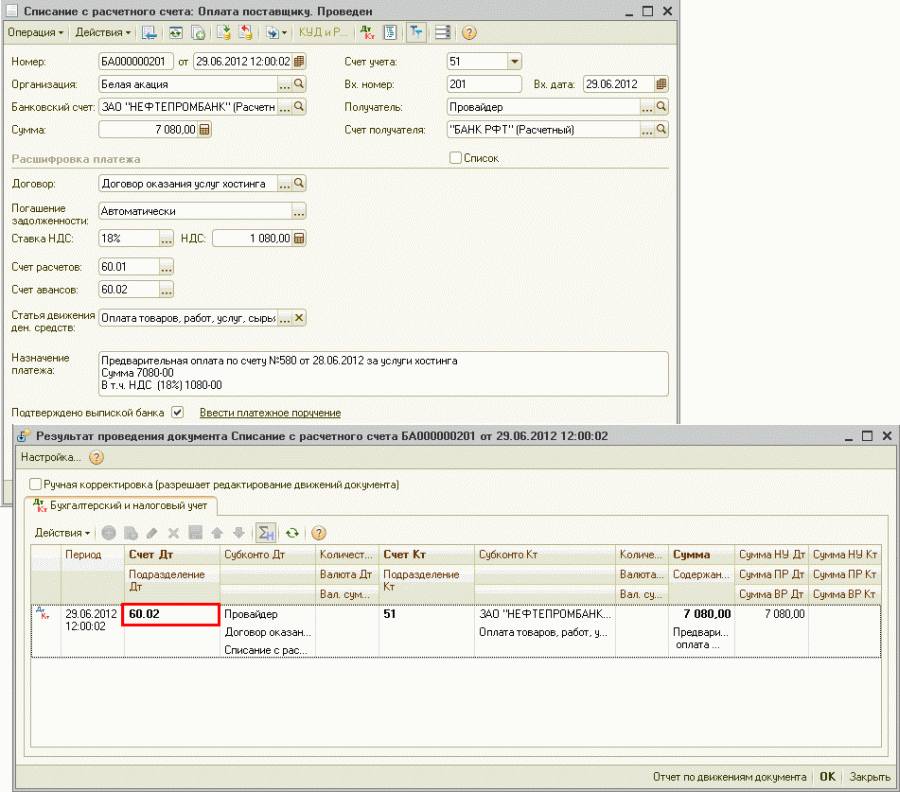The image size is (900, 792).
Task: Open the Операция dropdown menu
Action: [x=35, y=32]
